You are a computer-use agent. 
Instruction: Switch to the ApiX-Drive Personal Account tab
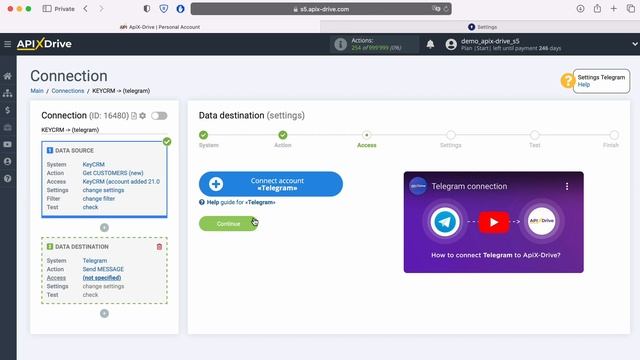click(160, 27)
